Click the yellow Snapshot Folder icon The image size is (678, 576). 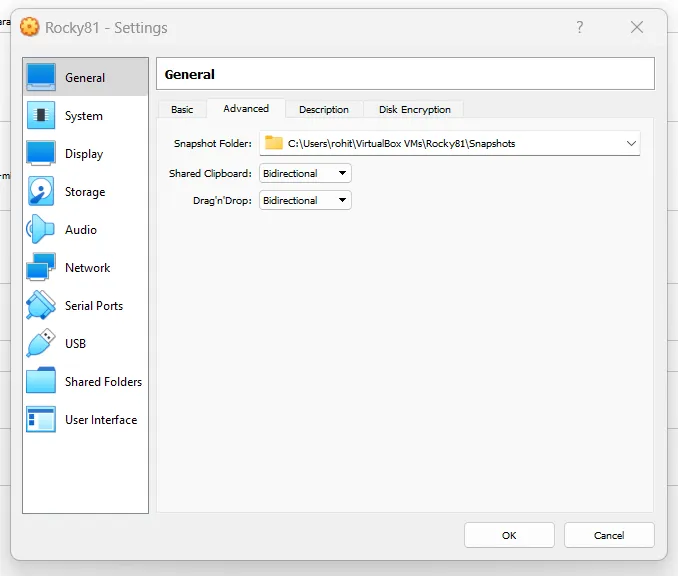click(x=274, y=143)
